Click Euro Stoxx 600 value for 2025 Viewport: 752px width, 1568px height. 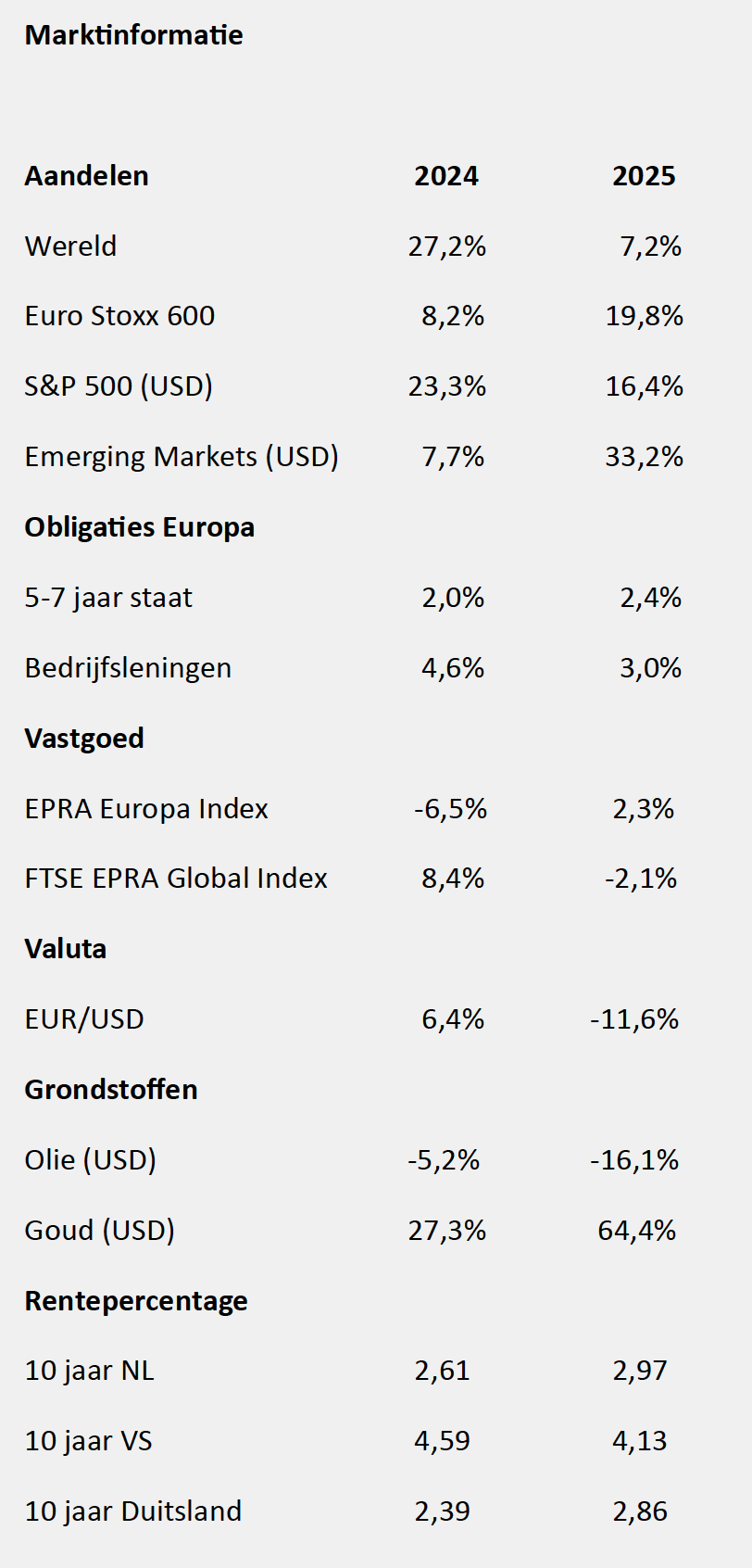[644, 317]
